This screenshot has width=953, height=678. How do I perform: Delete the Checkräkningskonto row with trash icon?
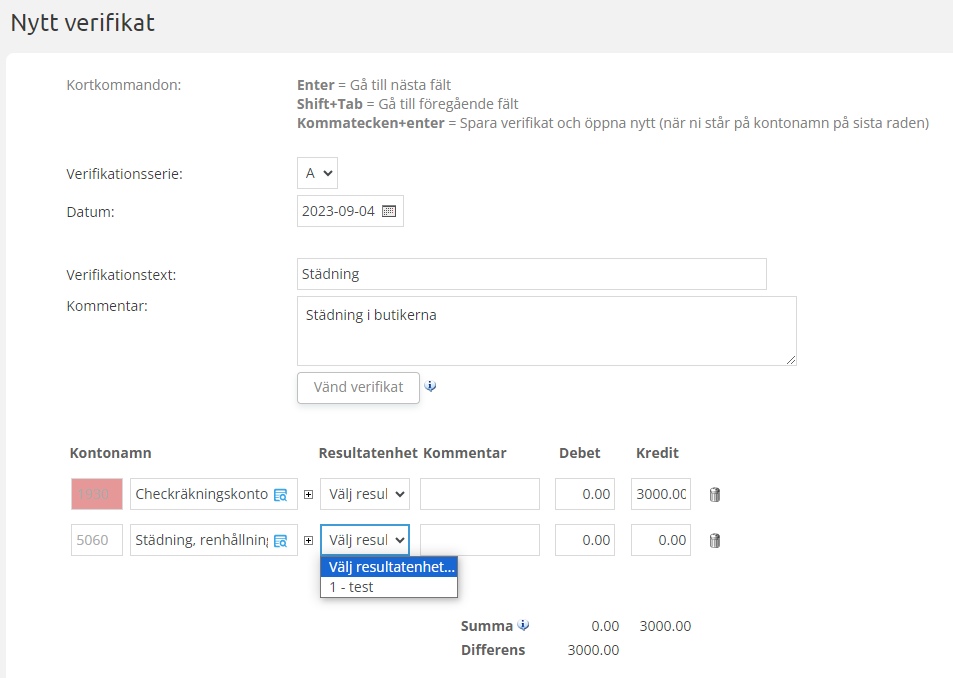pos(715,494)
